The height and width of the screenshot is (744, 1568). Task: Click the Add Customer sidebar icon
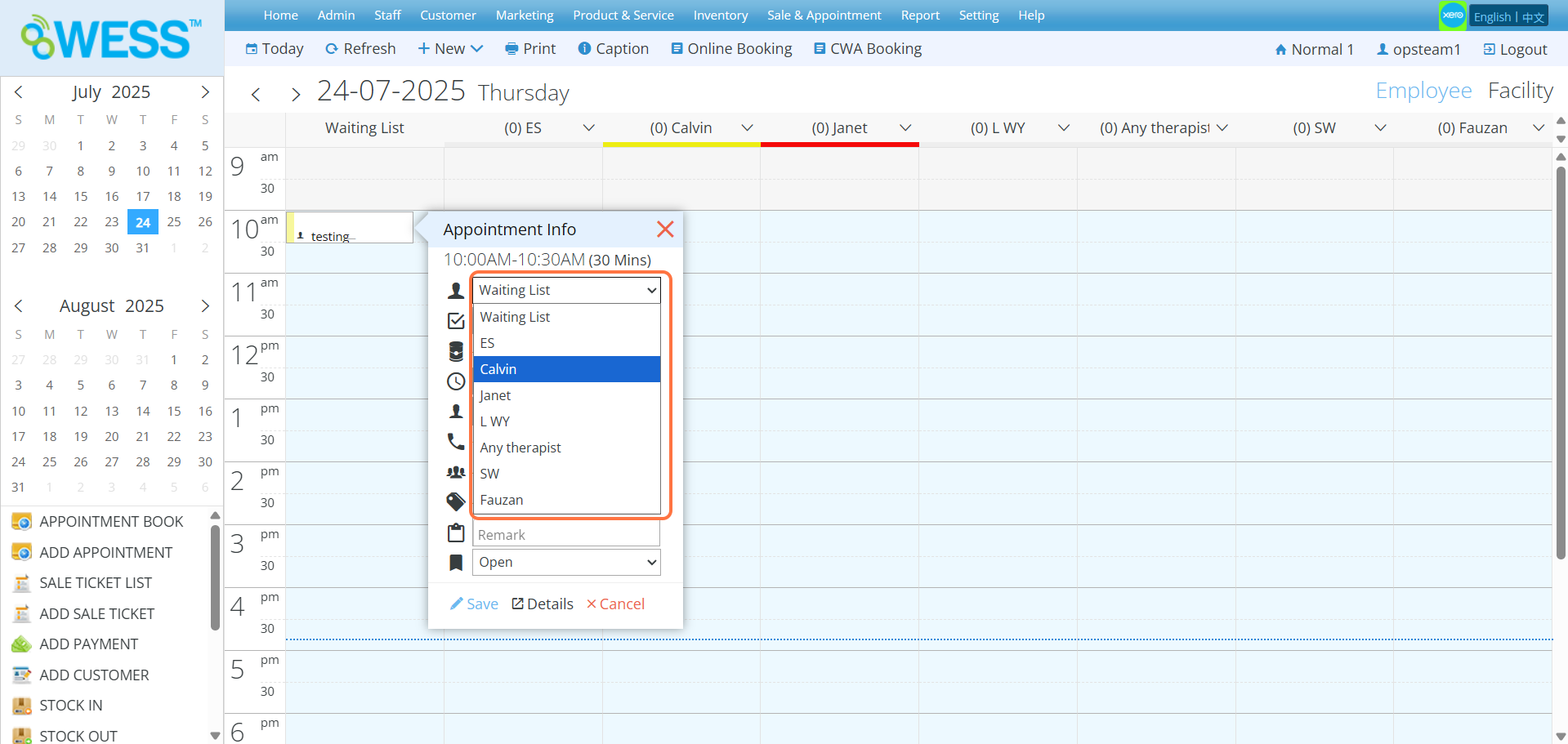[x=21, y=675]
